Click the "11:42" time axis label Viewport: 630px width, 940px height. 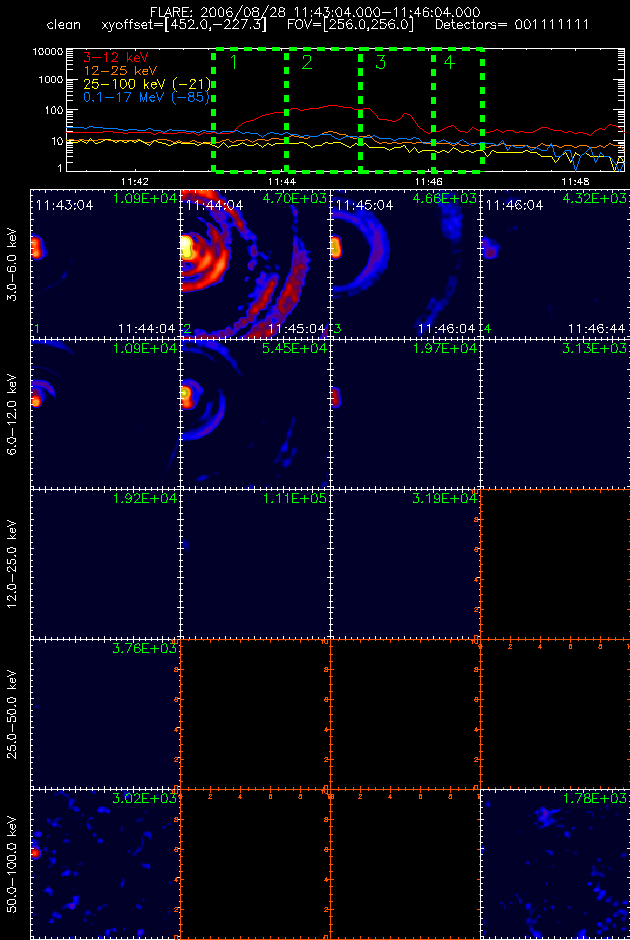click(134, 180)
